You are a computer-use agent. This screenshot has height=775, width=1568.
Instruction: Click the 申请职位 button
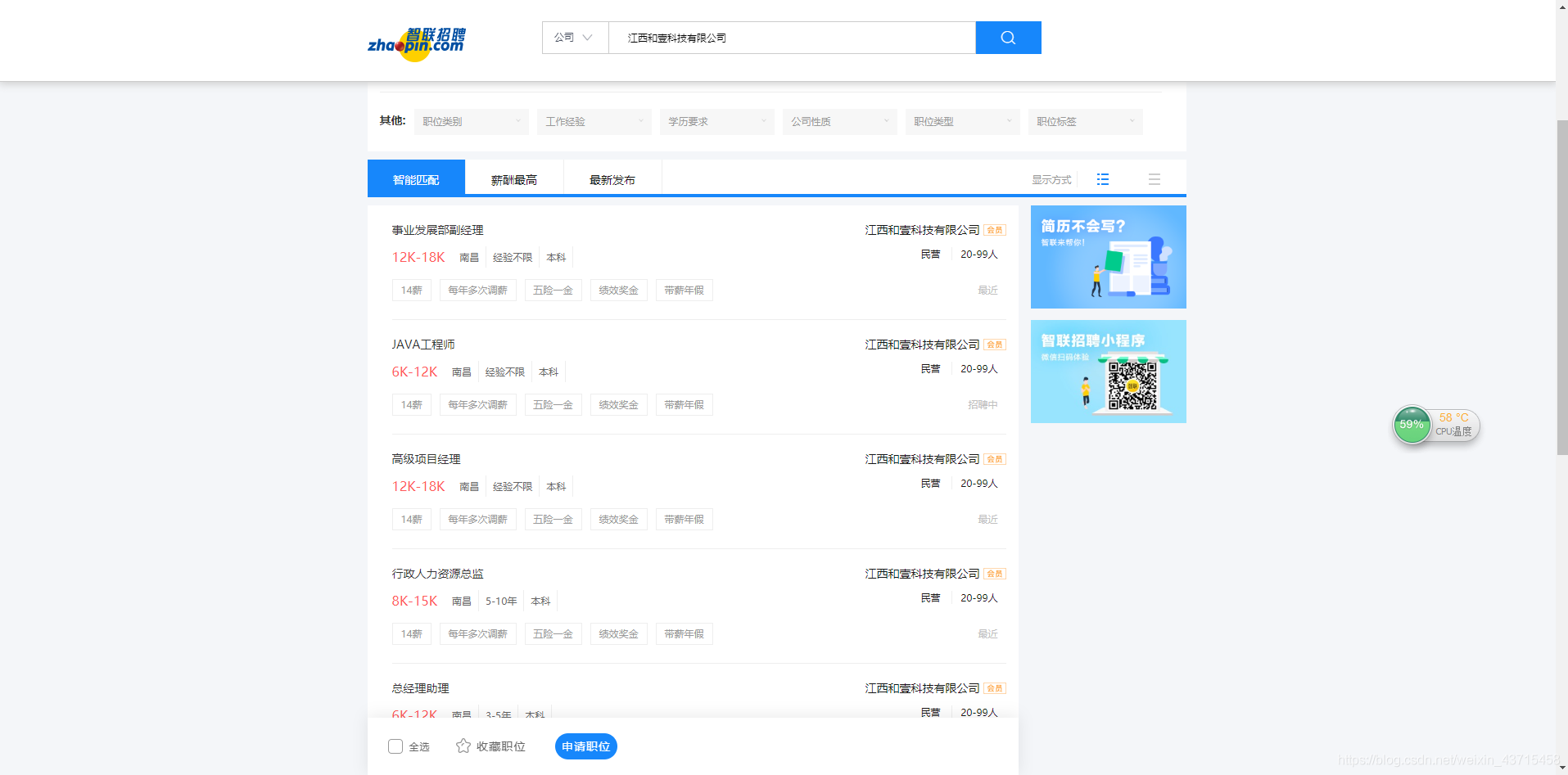(586, 746)
